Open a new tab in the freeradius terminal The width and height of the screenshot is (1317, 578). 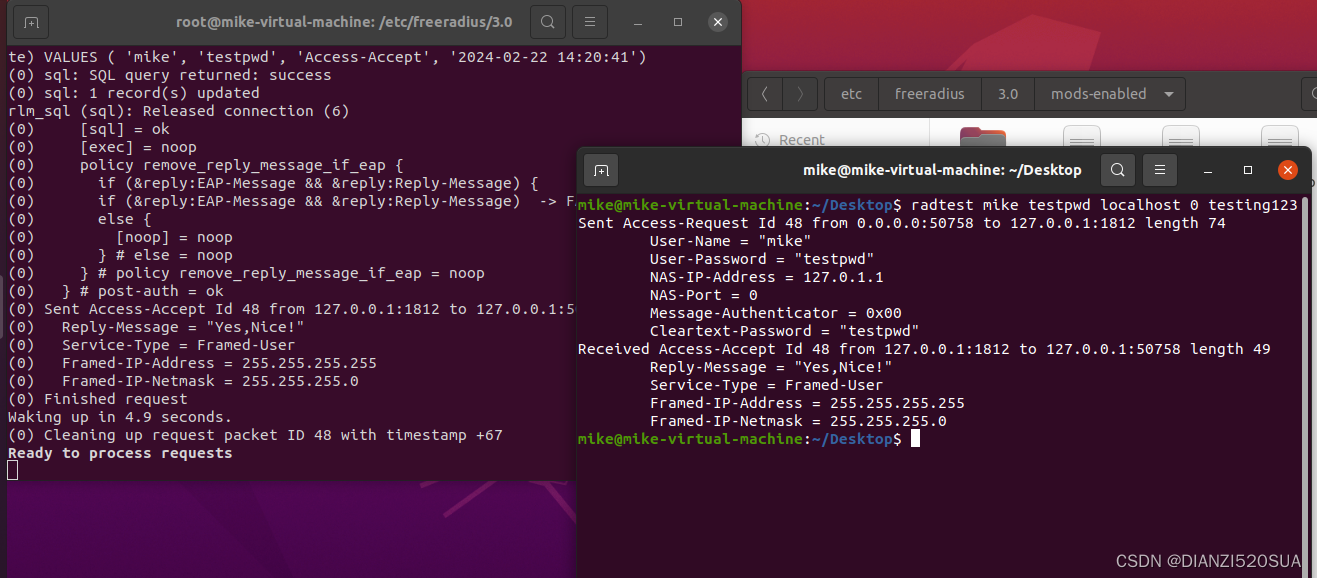(x=31, y=21)
